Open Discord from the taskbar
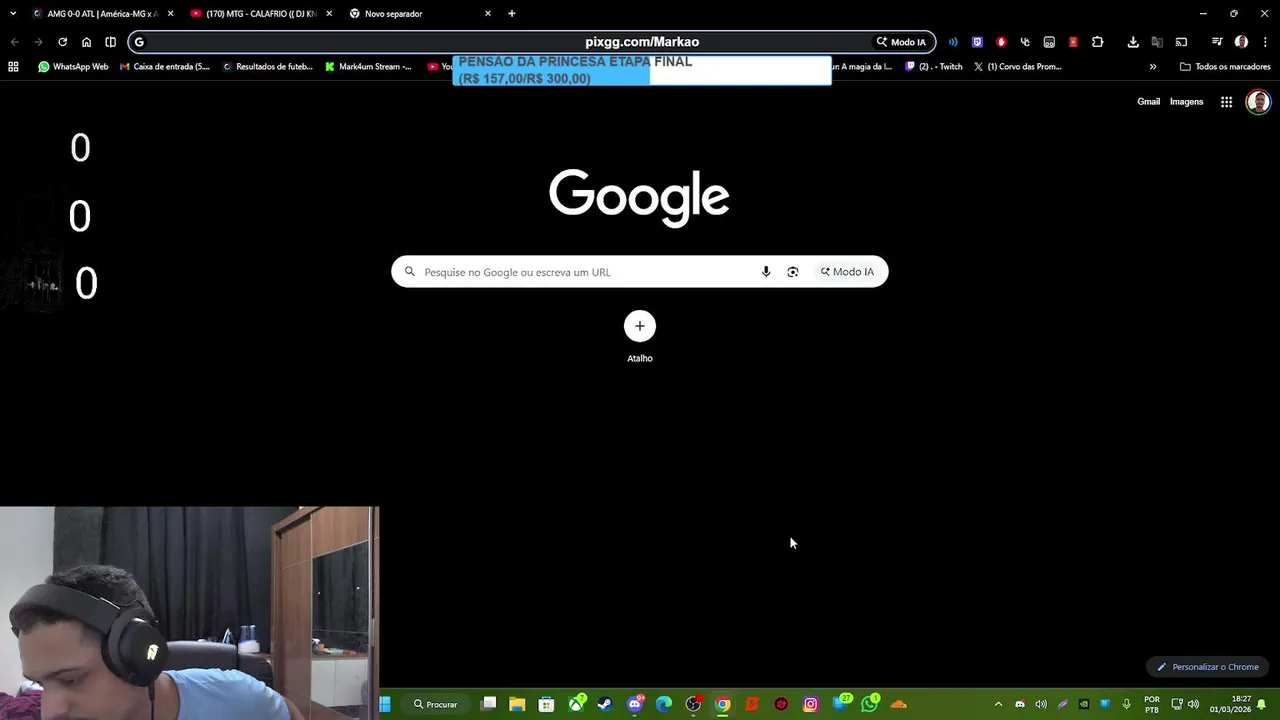The image size is (1280, 720). tap(635, 704)
